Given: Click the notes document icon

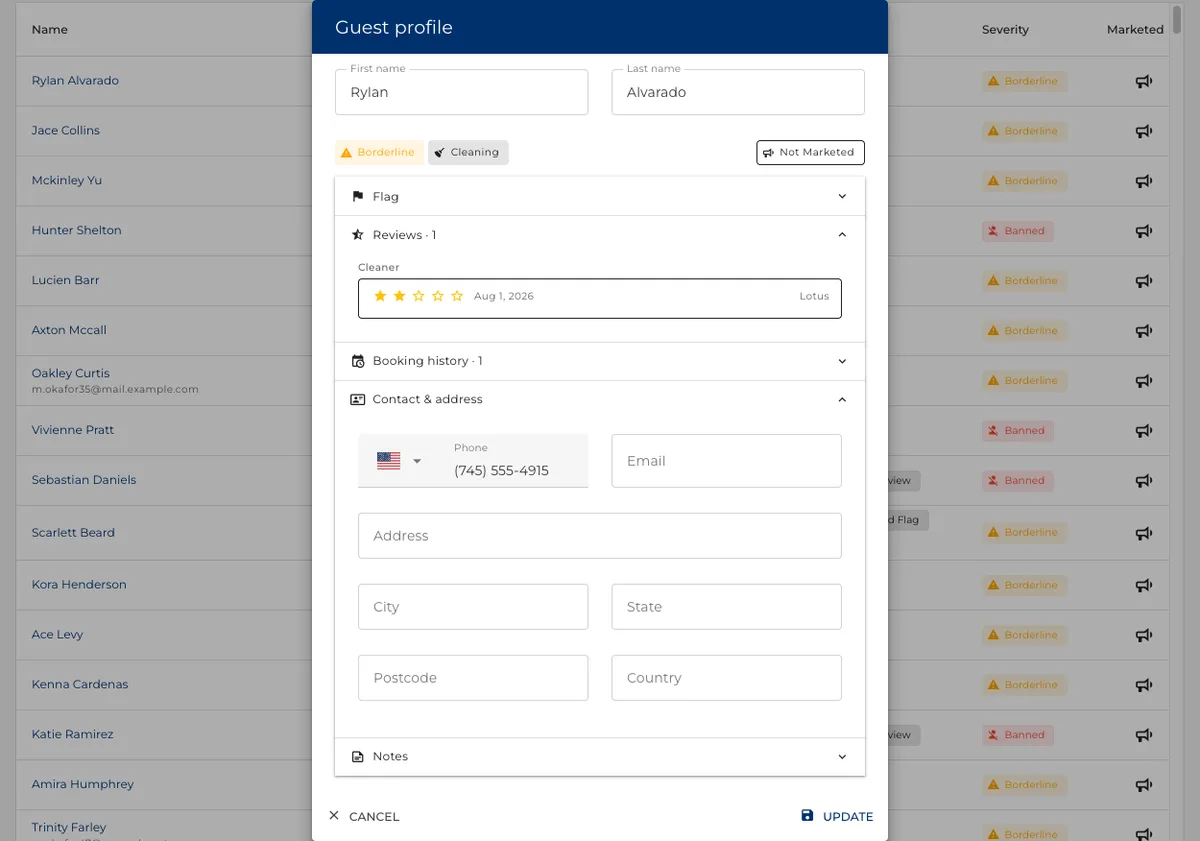Looking at the screenshot, I should pyautogui.click(x=358, y=757).
